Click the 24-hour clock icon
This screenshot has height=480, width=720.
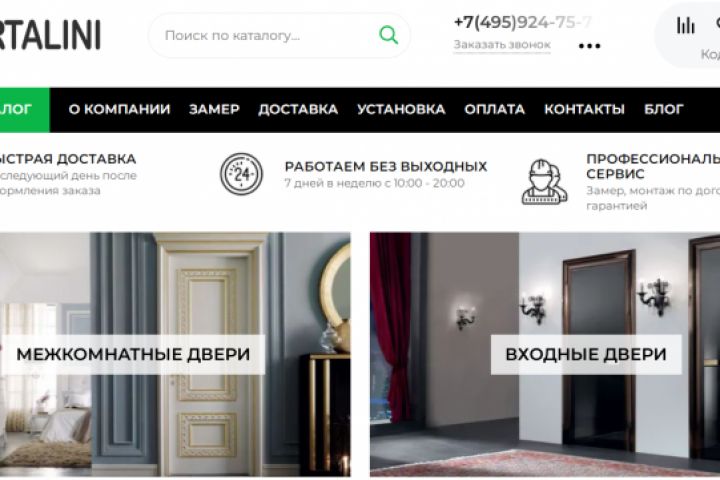coord(241,174)
